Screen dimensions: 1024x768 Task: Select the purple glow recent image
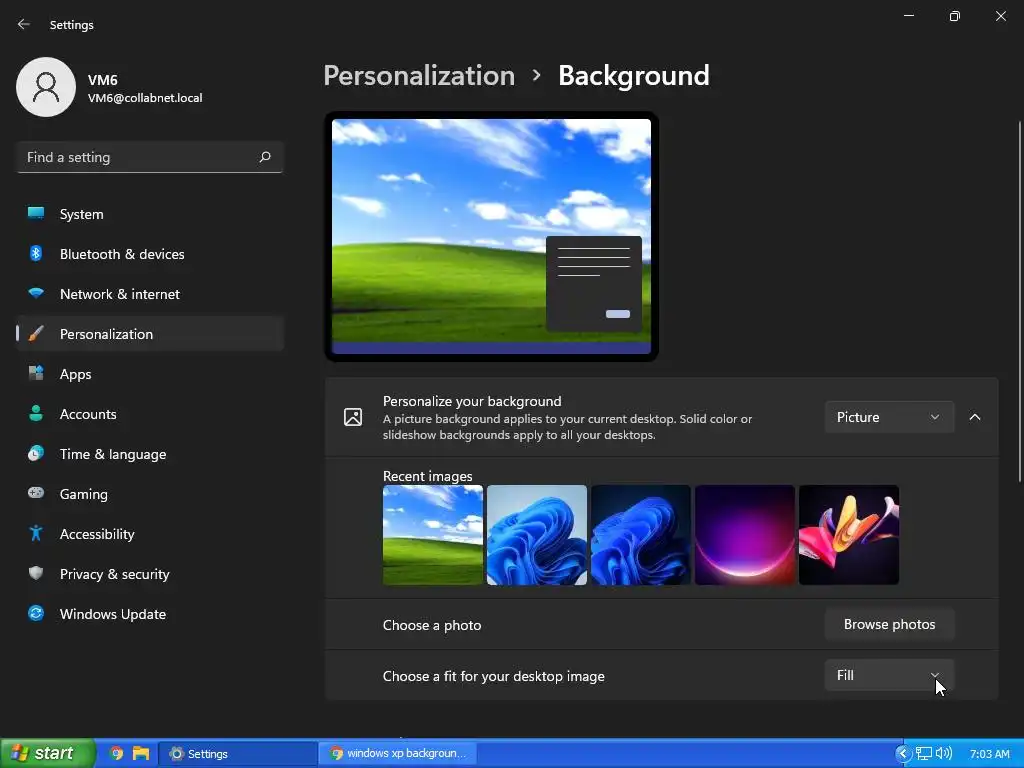(744, 535)
